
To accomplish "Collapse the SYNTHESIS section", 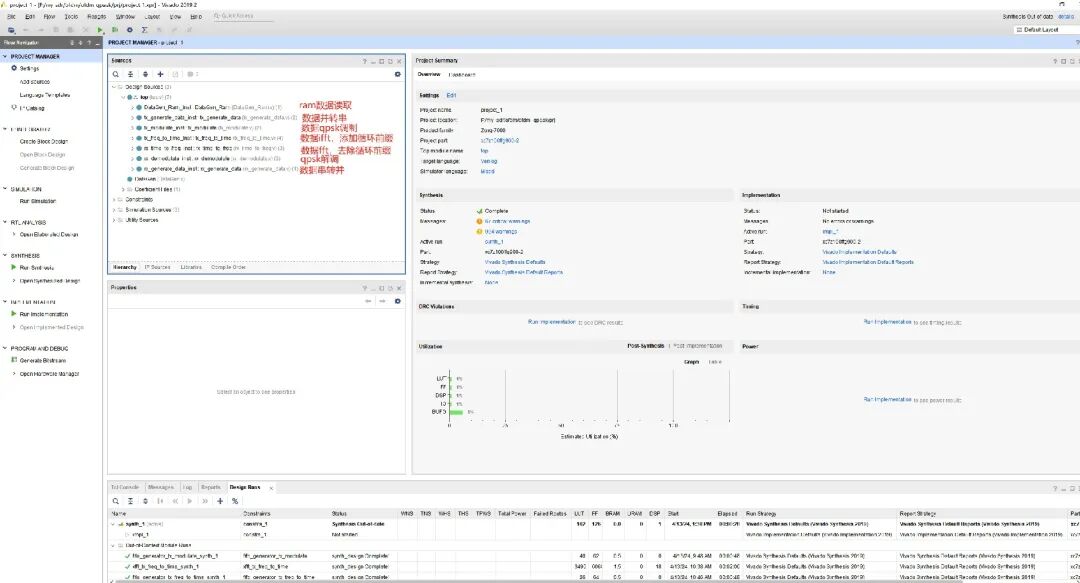I will [5, 256].
